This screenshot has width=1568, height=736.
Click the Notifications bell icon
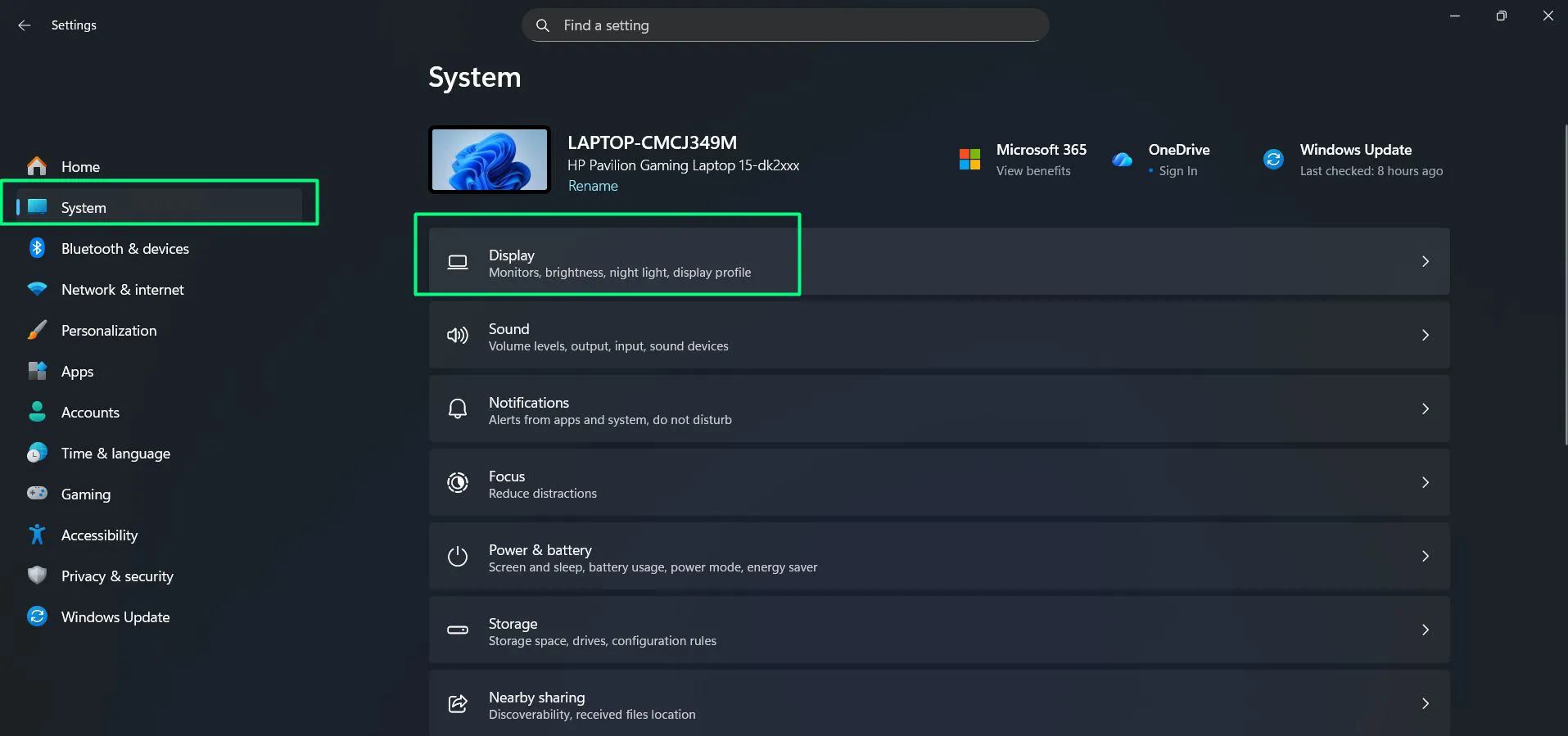pos(458,409)
